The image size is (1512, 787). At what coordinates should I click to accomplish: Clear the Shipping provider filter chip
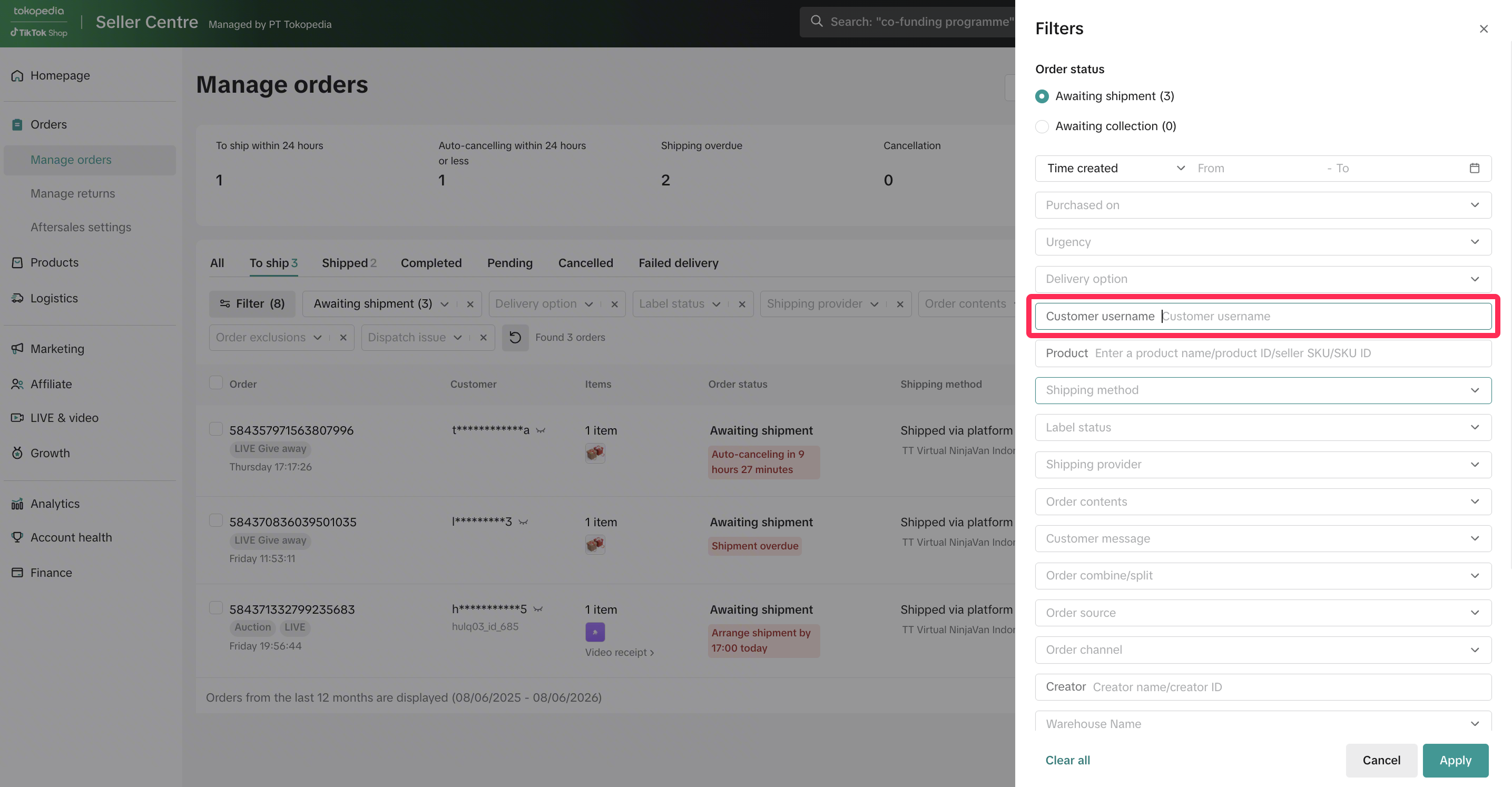tap(900, 304)
